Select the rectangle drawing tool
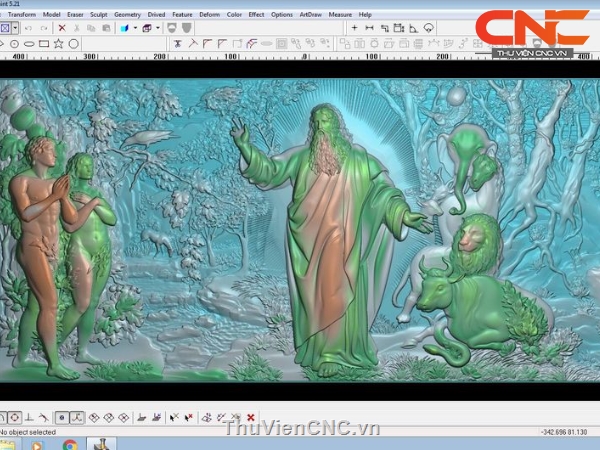Screen dimensions: 600x450 click(44, 44)
